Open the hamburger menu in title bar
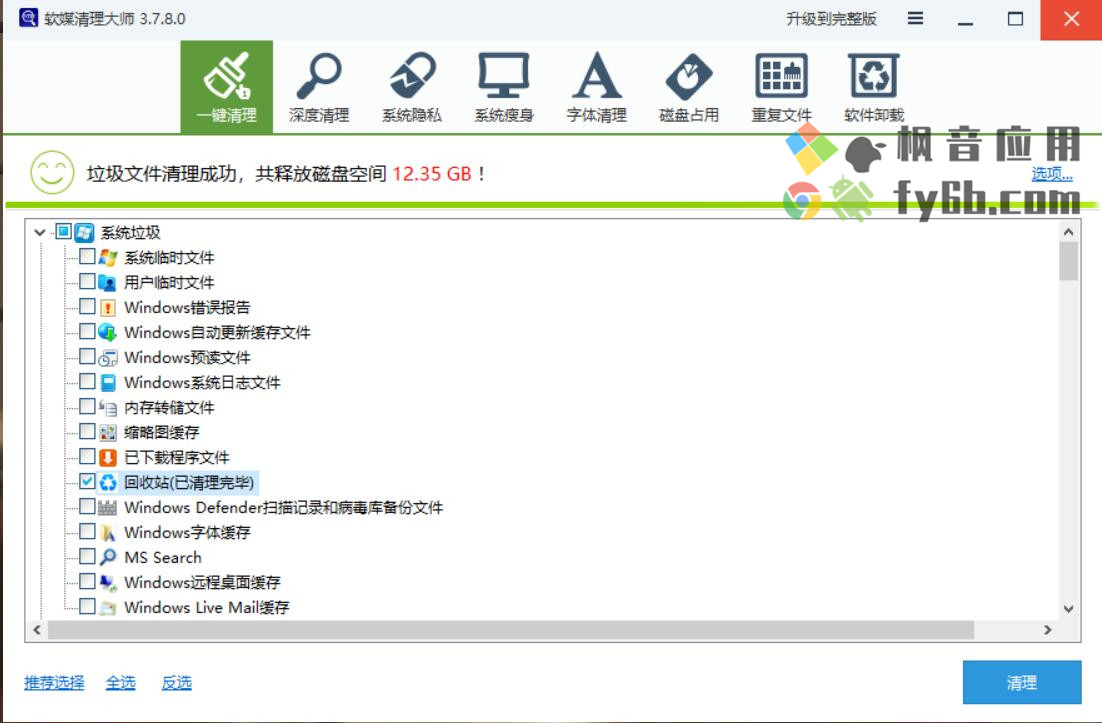Viewport: 1102px width, 723px height. [x=915, y=18]
